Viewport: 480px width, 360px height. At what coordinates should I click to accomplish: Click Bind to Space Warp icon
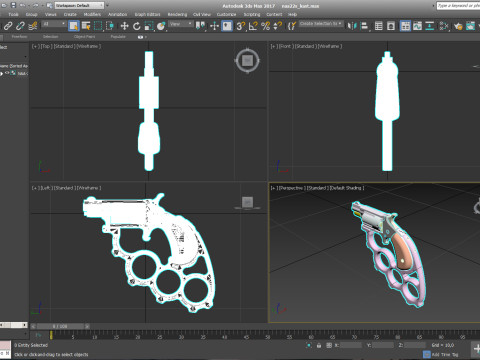[33, 26]
